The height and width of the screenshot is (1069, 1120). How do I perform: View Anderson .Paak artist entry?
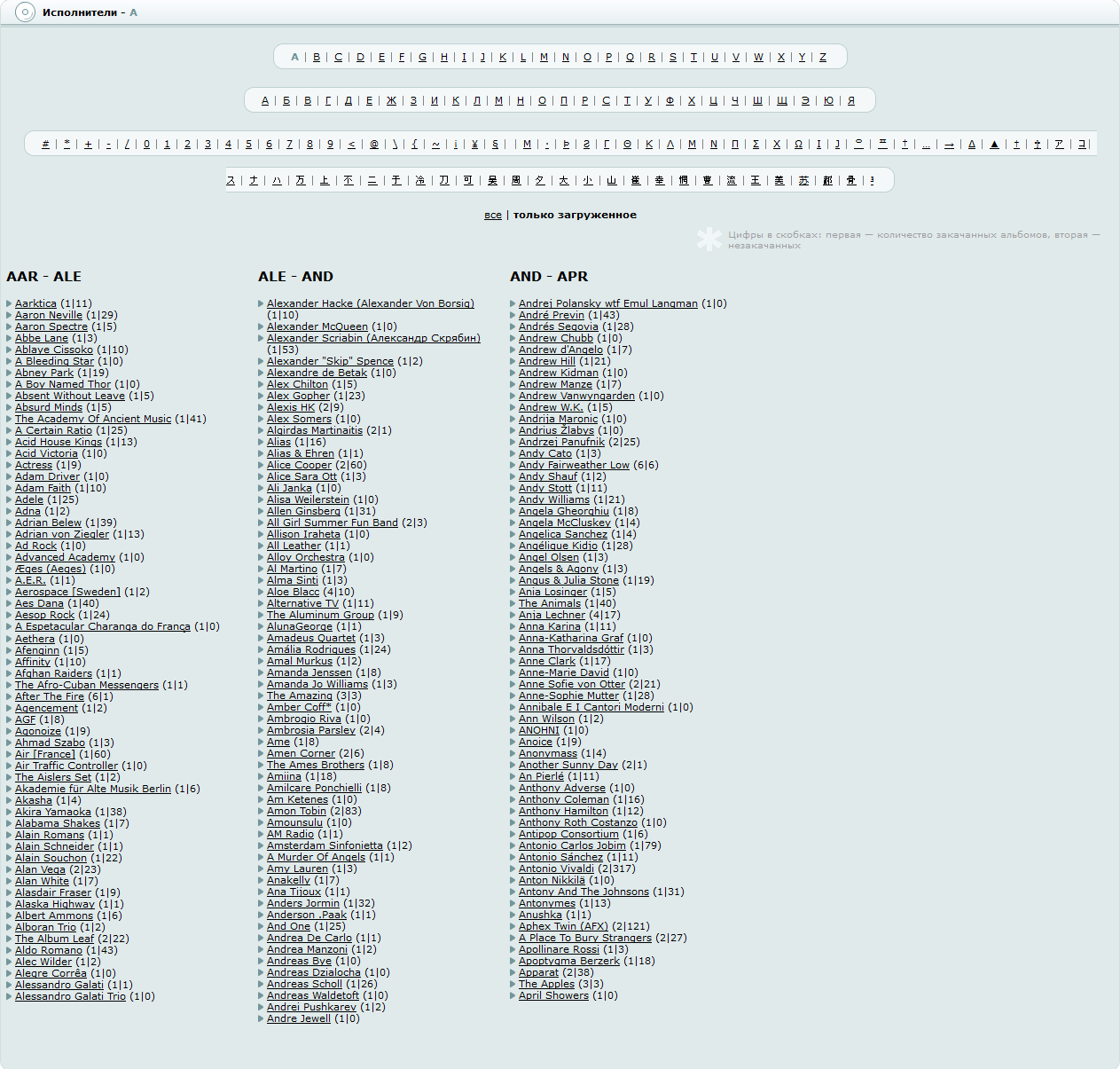pyautogui.click(x=307, y=915)
